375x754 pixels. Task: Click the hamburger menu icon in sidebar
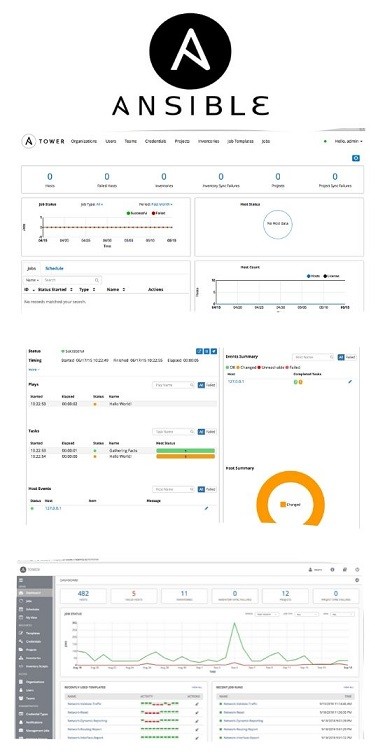pos(20,580)
